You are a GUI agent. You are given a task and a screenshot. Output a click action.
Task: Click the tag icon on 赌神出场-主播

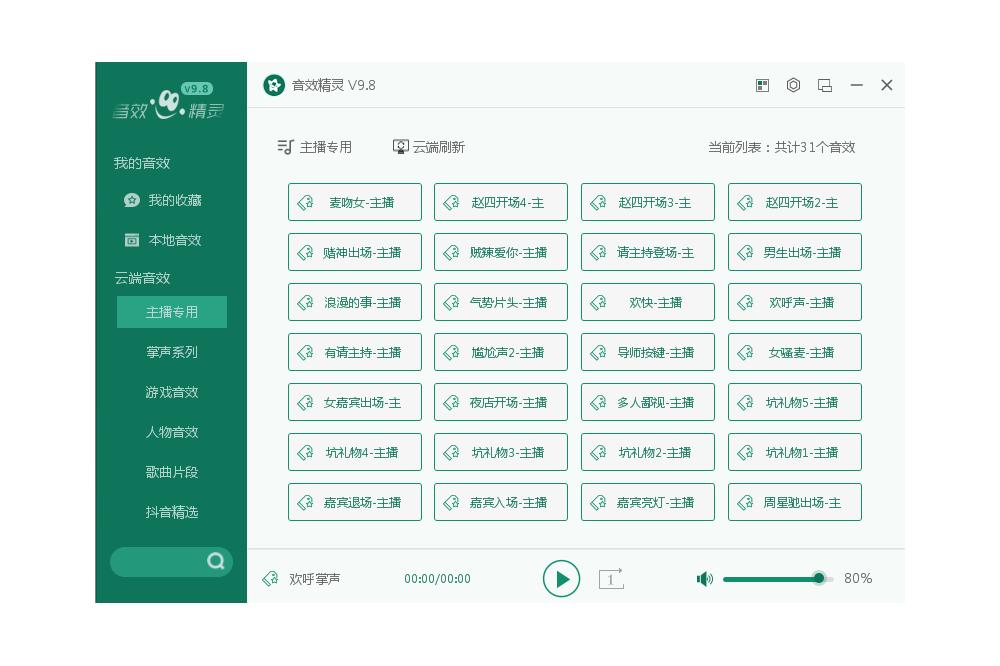[305, 252]
